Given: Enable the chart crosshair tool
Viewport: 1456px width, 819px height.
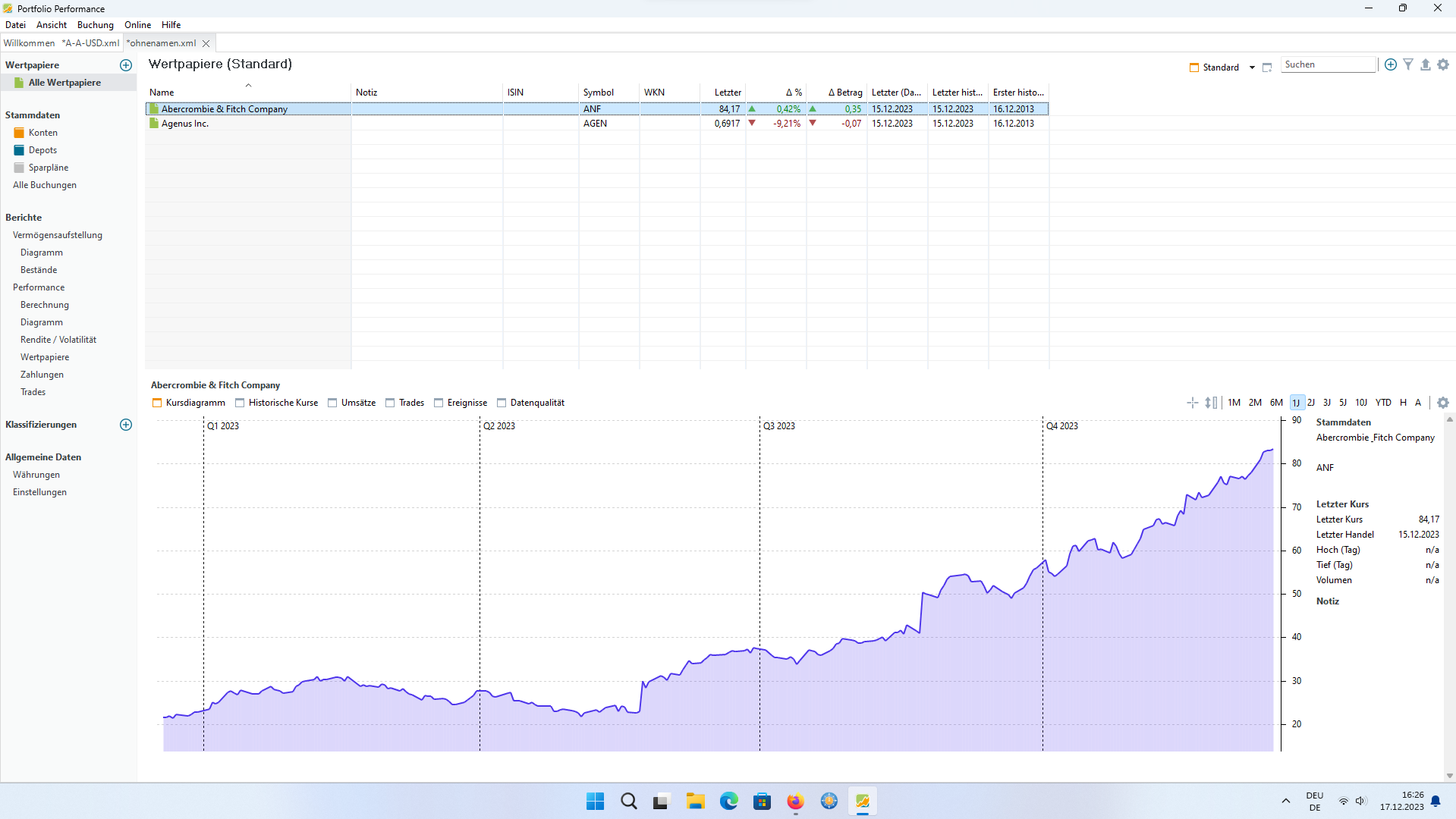Looking at the screenshot, I should (1193, 403).
